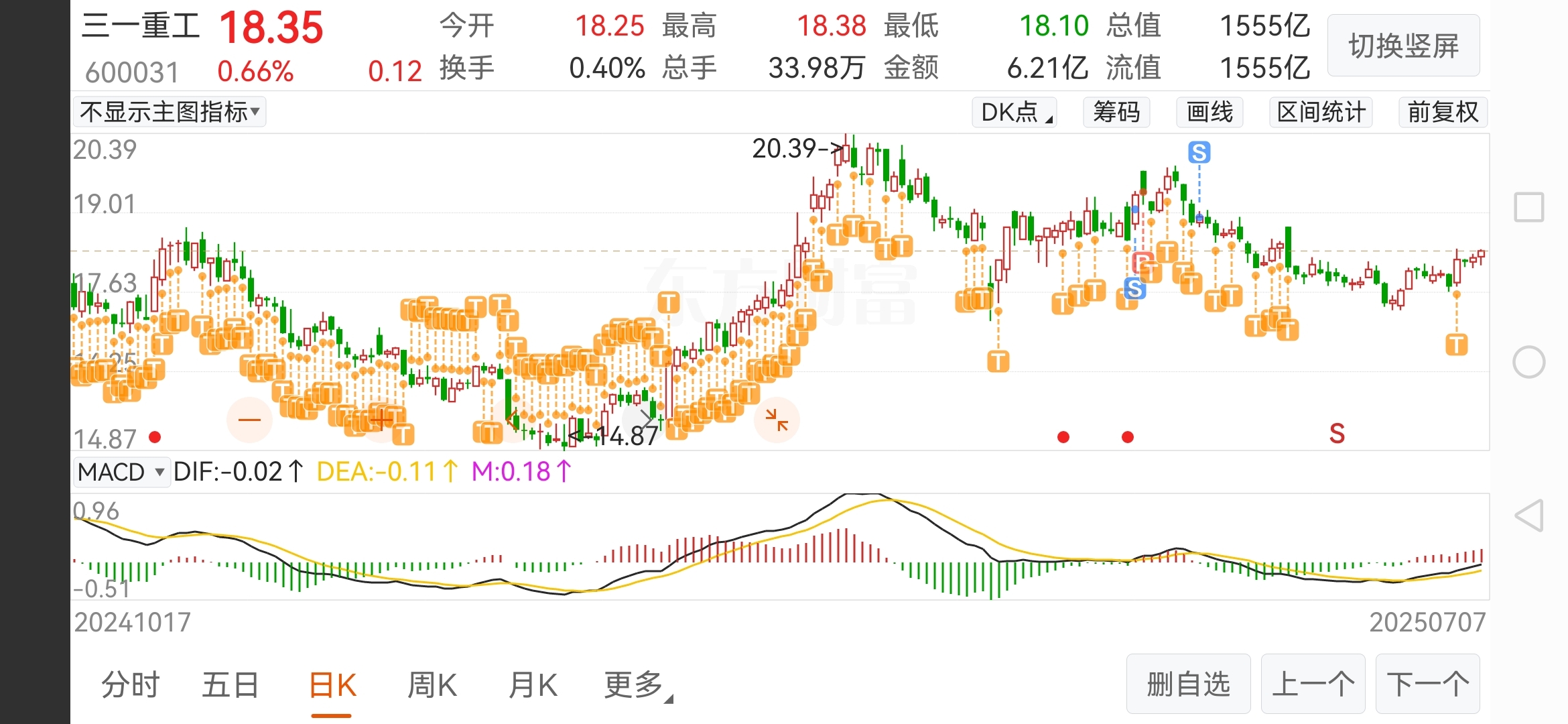The image size is (1568, 724).
Task: Open the MACD indicator dropdown
Action: (121, 472)
